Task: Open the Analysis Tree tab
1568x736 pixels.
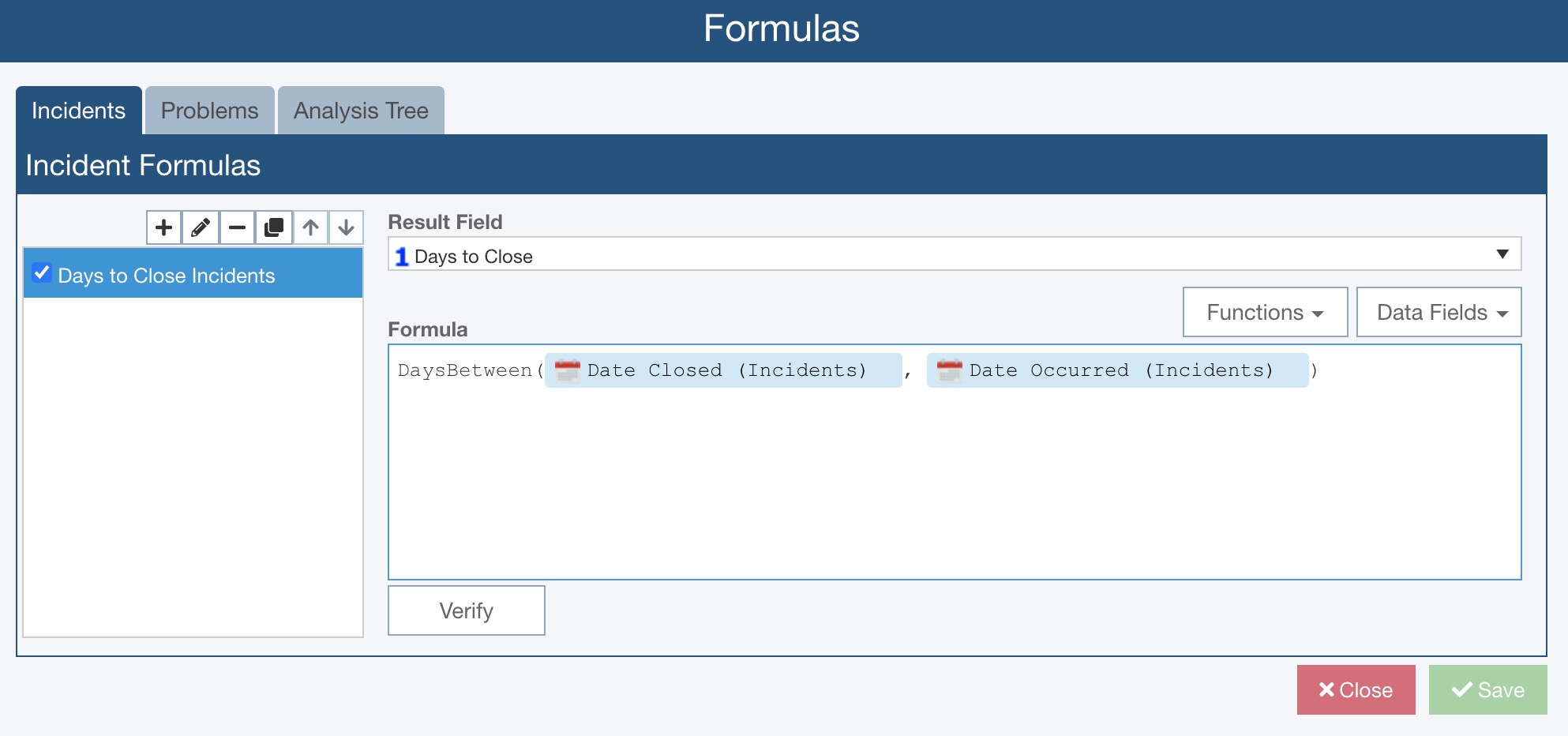Action: (360, 111)
